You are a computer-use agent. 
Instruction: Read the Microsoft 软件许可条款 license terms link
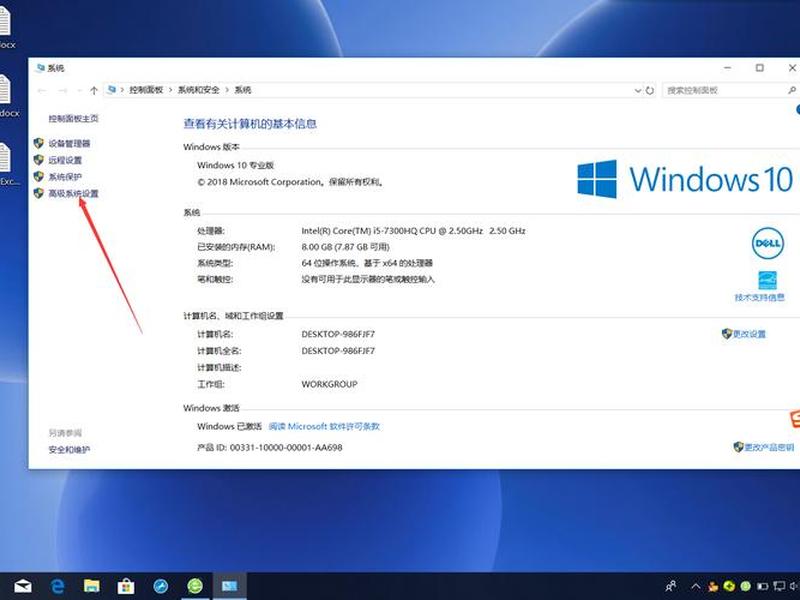point(324,427)
